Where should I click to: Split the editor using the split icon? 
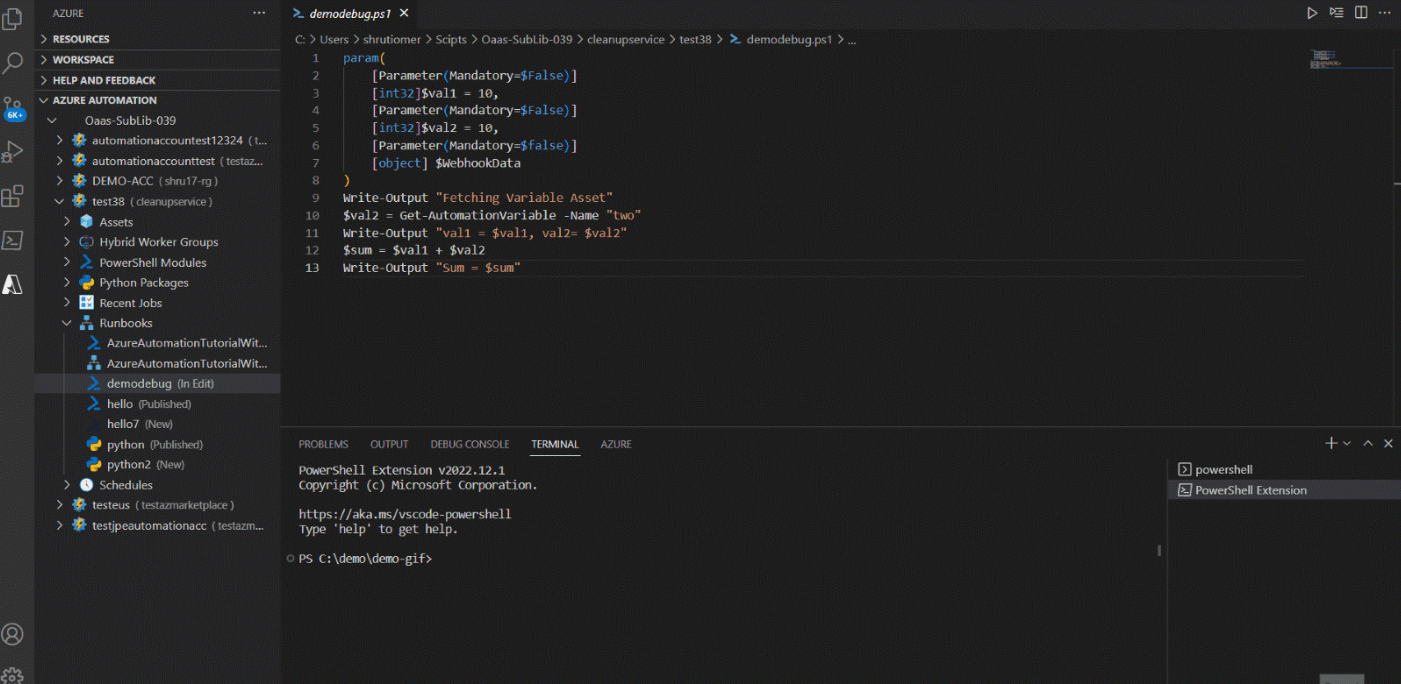point(1362,12)
